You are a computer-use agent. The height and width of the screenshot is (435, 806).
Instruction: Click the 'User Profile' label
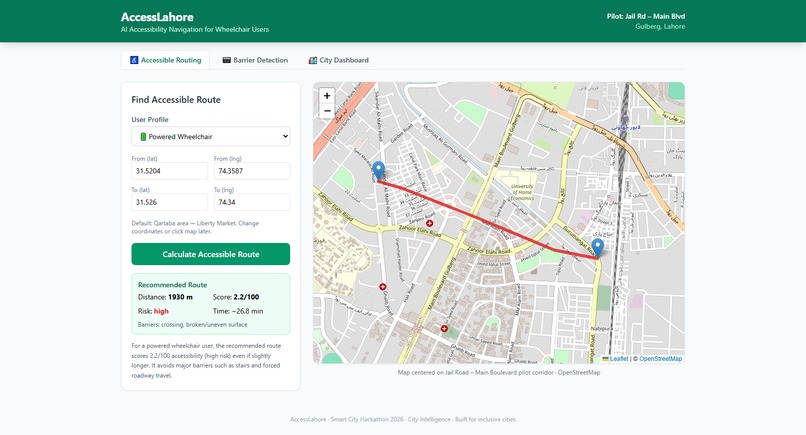(150, 120)
